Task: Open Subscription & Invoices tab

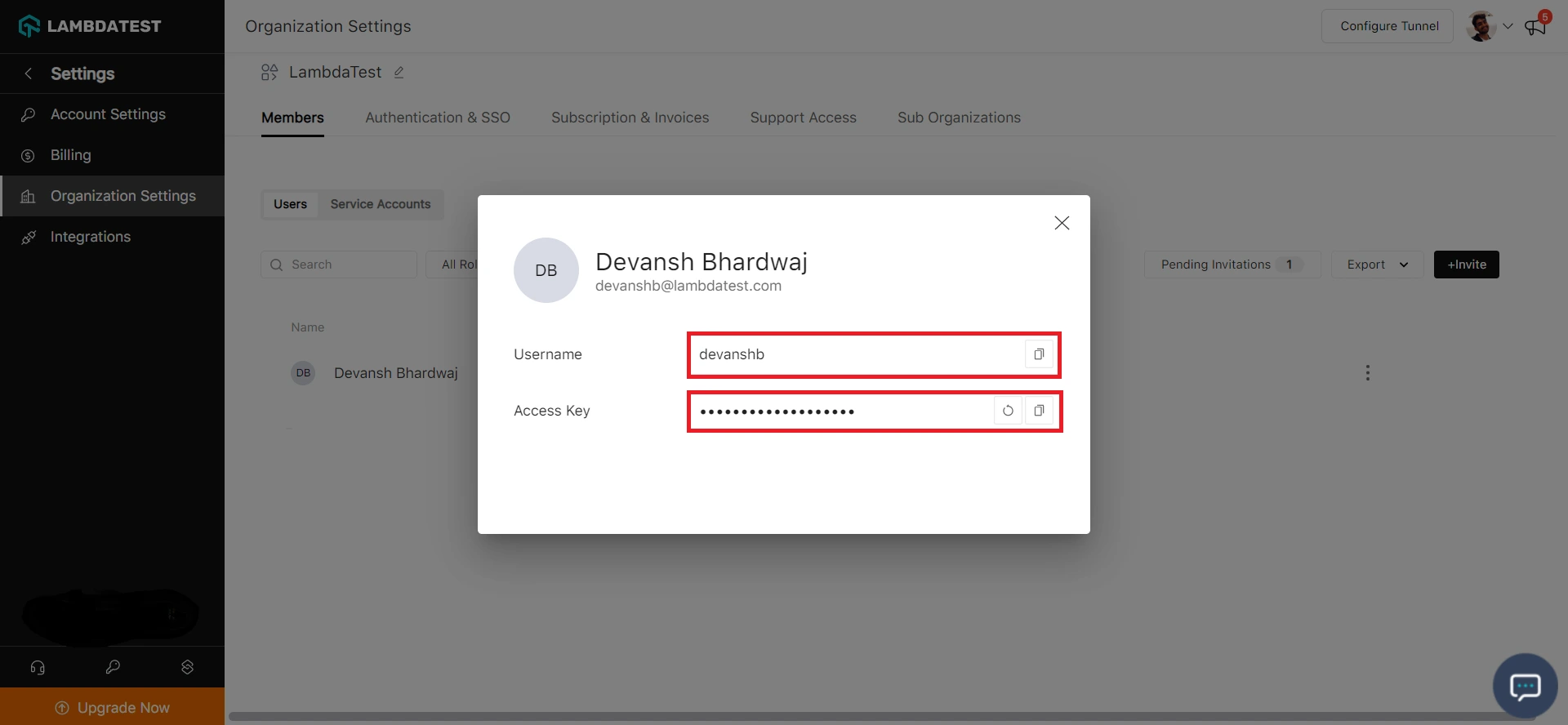Action: 630,118
